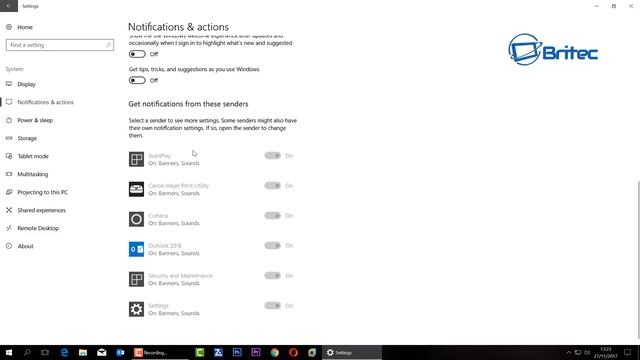Open Outlook from taskbar
This screenshot has width=640, height=360.
[x=120, y=352]
